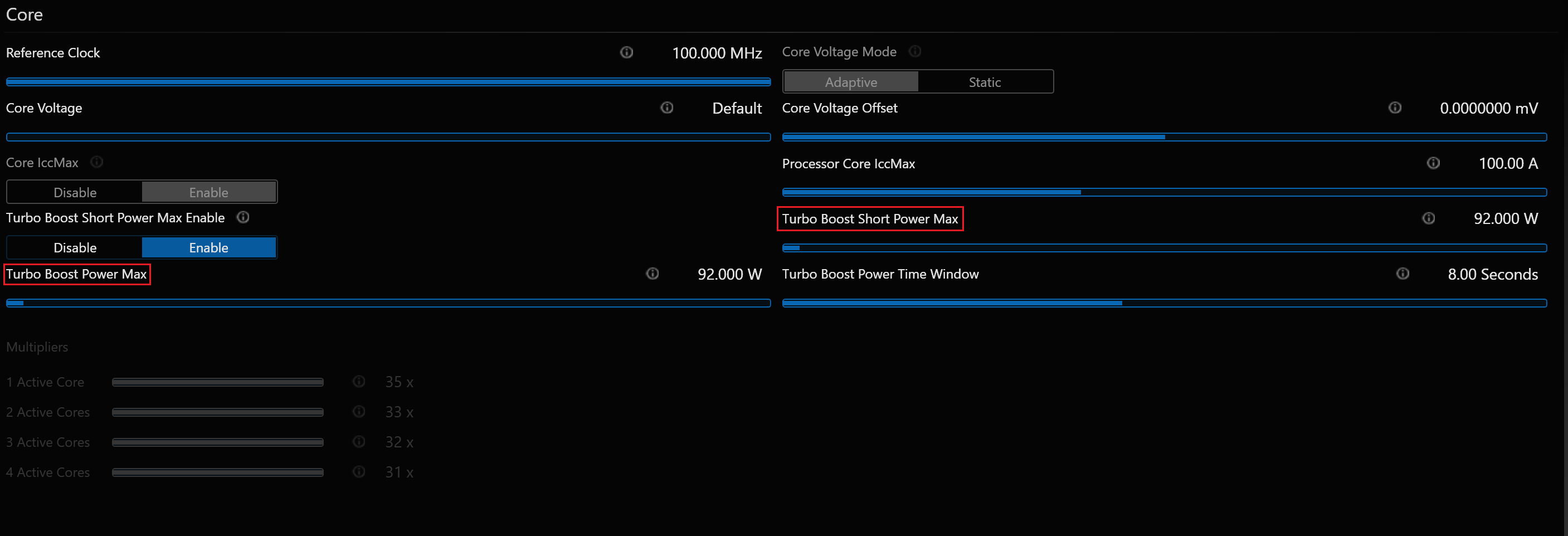1568x536 pixels.
Task: Click the 32 x multiplier value
Action: pos(400,442)
